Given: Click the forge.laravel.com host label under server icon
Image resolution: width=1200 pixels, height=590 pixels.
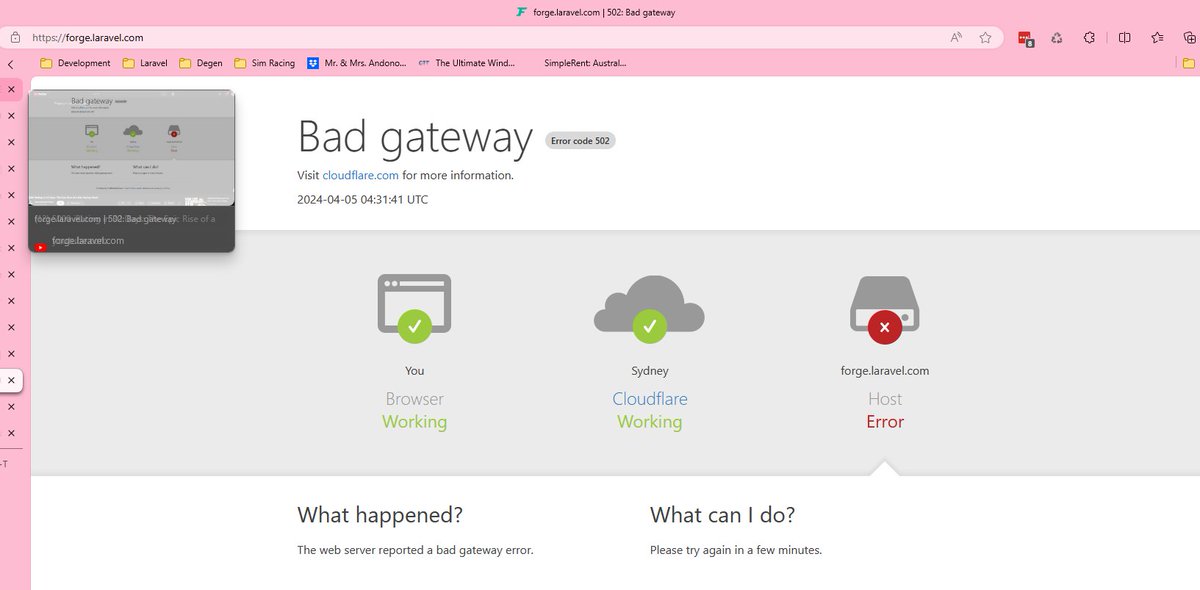Looking at the screenshot, I should click(885, 371).
